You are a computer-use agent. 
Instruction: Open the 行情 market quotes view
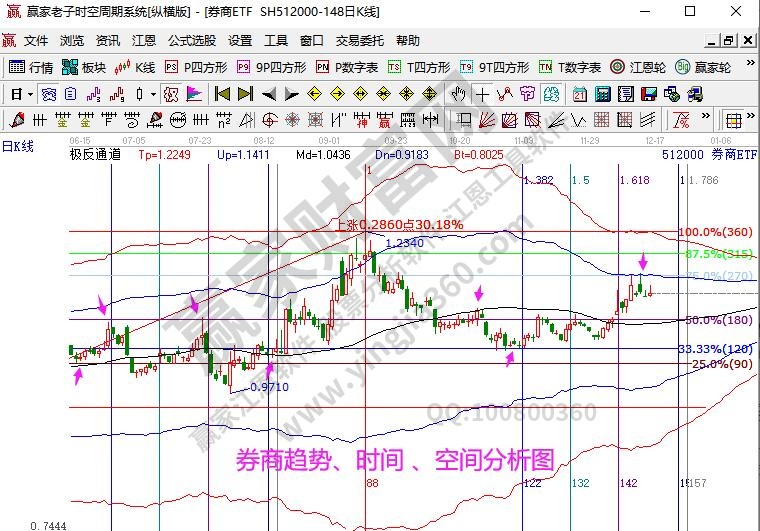[29, 68]
